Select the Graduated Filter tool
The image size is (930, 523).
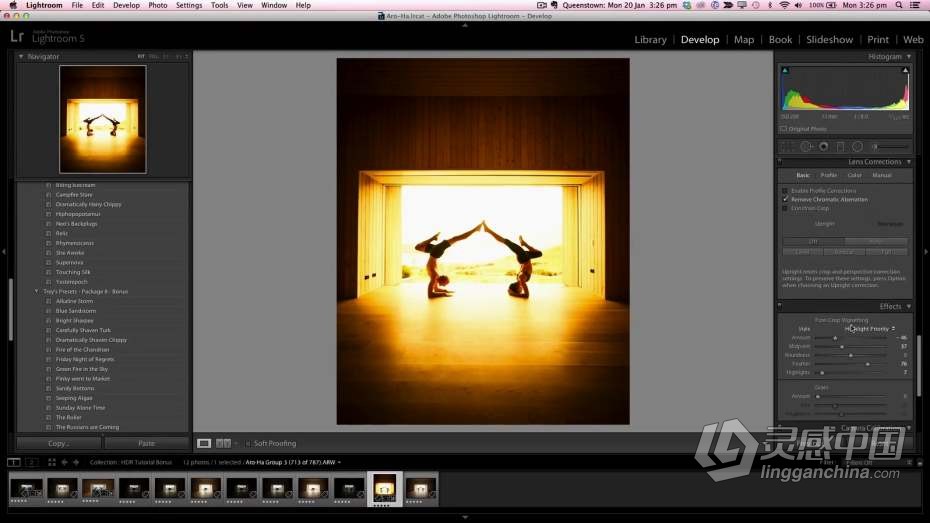coord(840,146)
